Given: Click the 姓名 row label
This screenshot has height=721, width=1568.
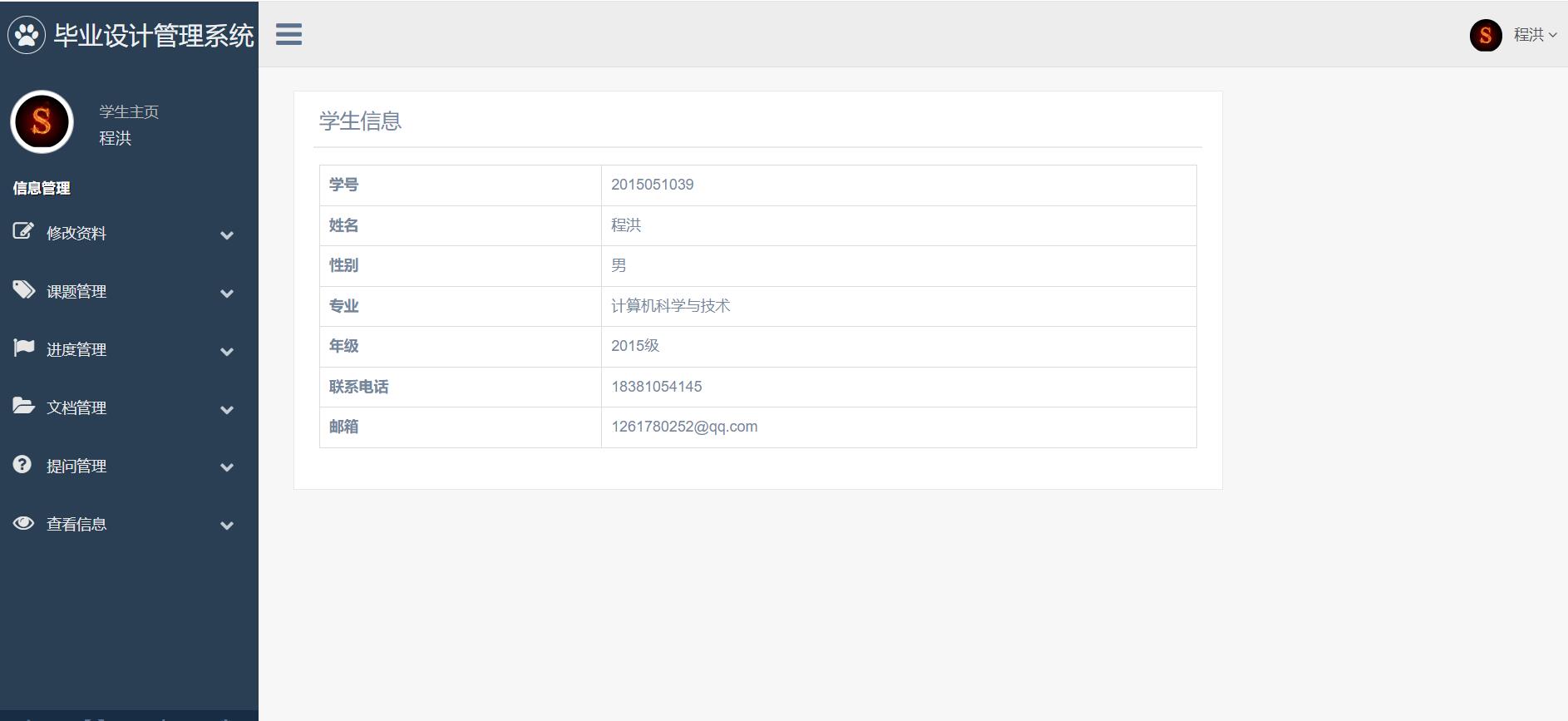Looking at the screenshot, I should [x=343, y=225].
